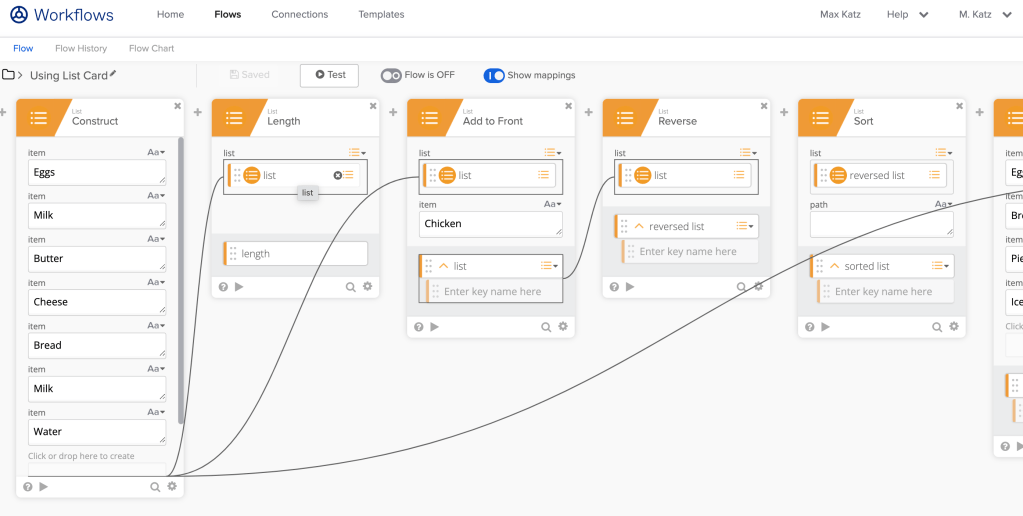
Task: Click the Workflows logo icon
Action: (x=18, y=15)
